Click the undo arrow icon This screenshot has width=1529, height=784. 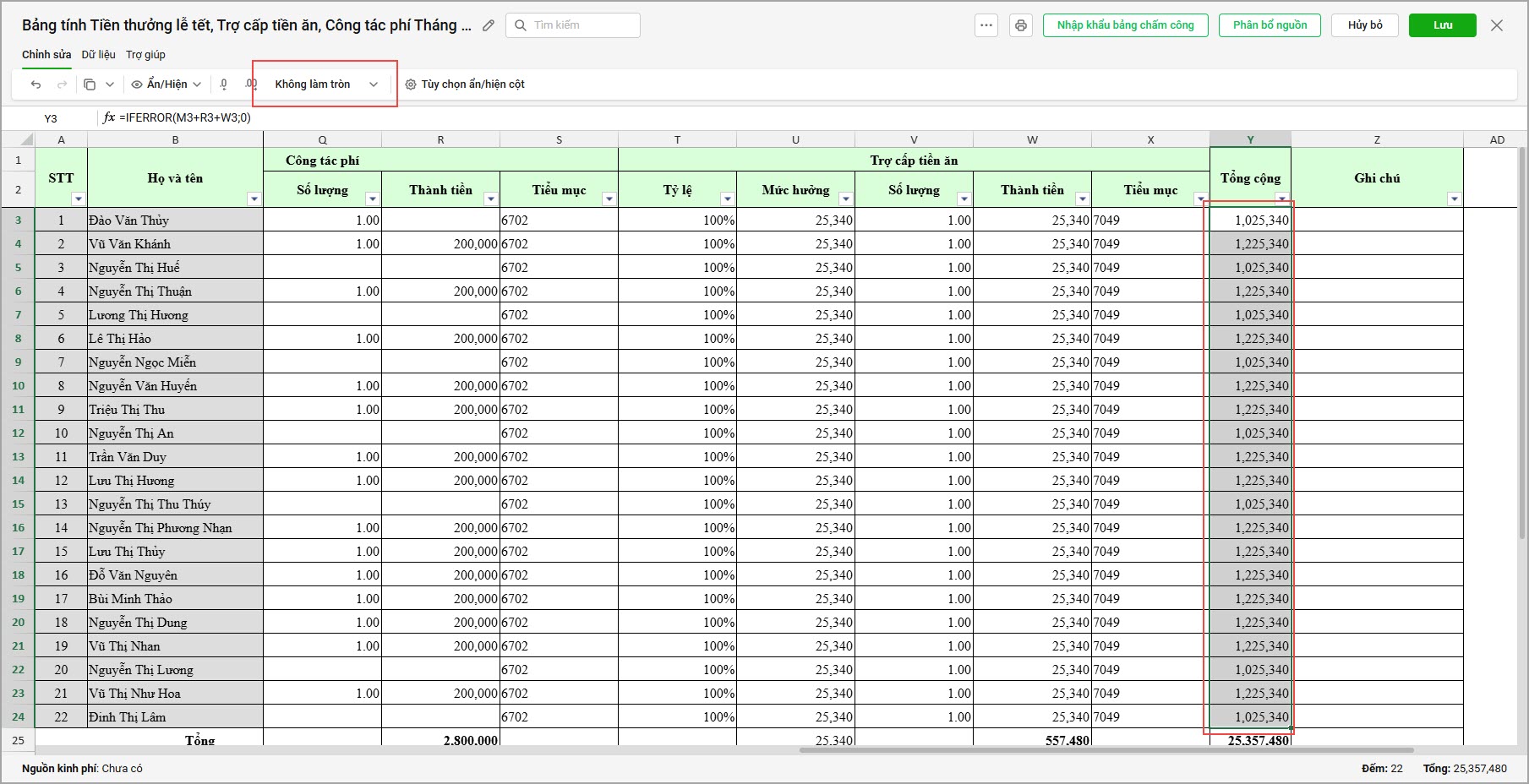pos(35,84)
